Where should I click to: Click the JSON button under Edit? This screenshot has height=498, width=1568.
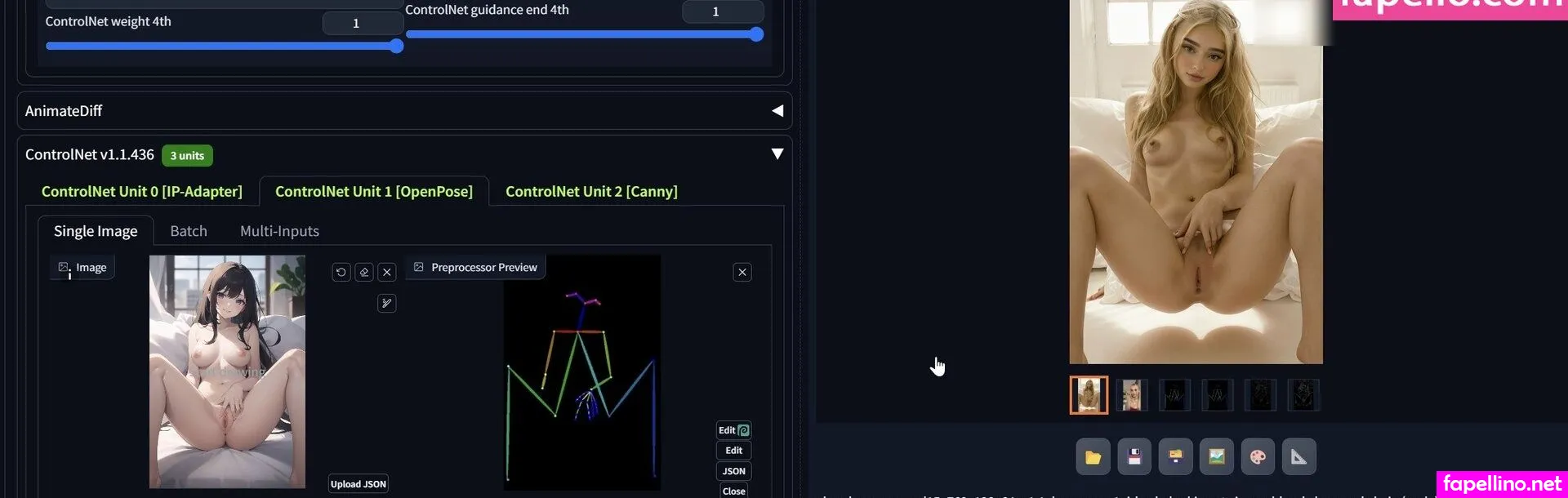(x=733, y=471)
